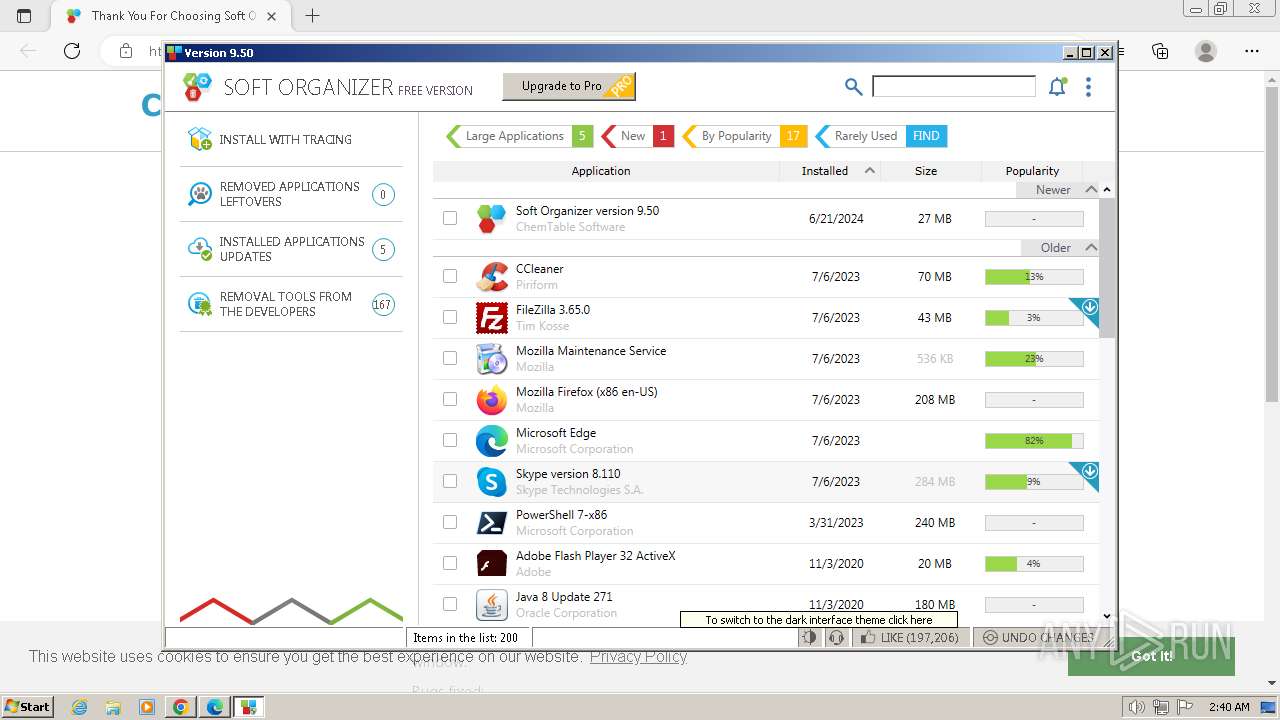This screenshot has height=720, width=1280.
Task: Open Internet Explorer from the taskbar
Action: [80, 707]
